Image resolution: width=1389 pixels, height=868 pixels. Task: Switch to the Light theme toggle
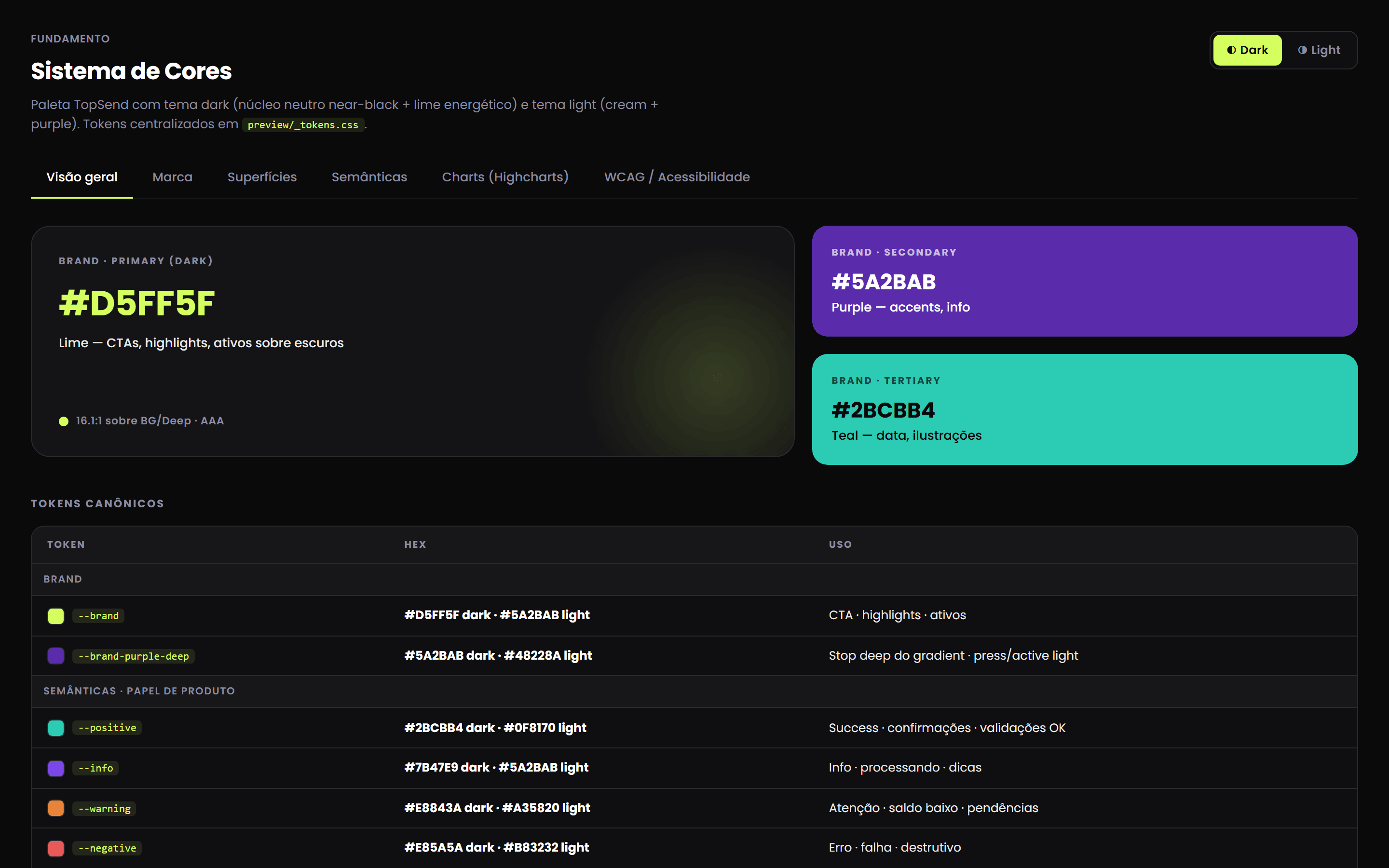click(1319, 50)
